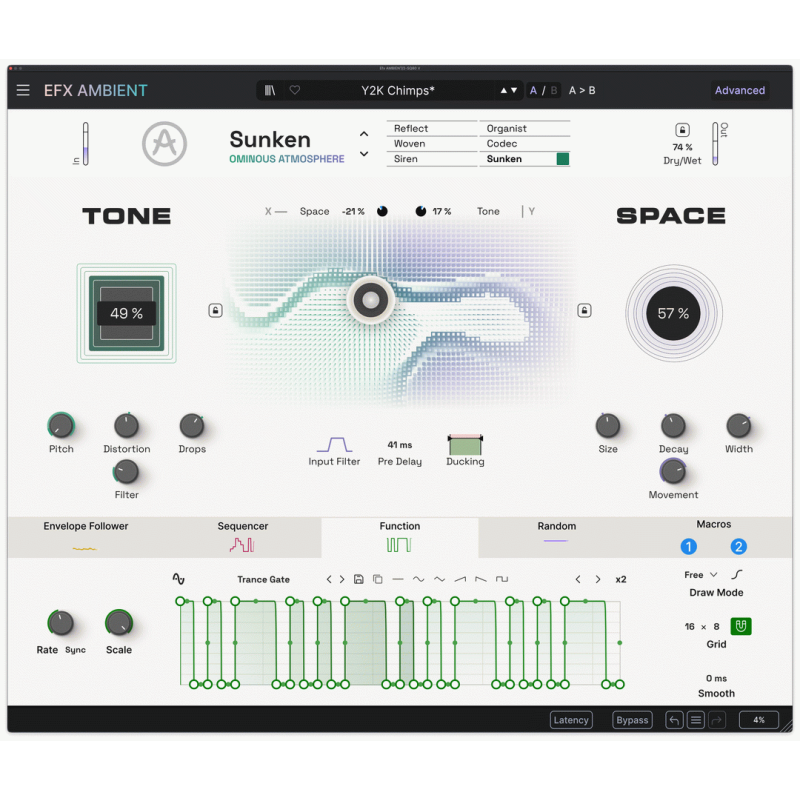Click the input level slider
This screenshot has height=800, width=800.
[86, 144]
